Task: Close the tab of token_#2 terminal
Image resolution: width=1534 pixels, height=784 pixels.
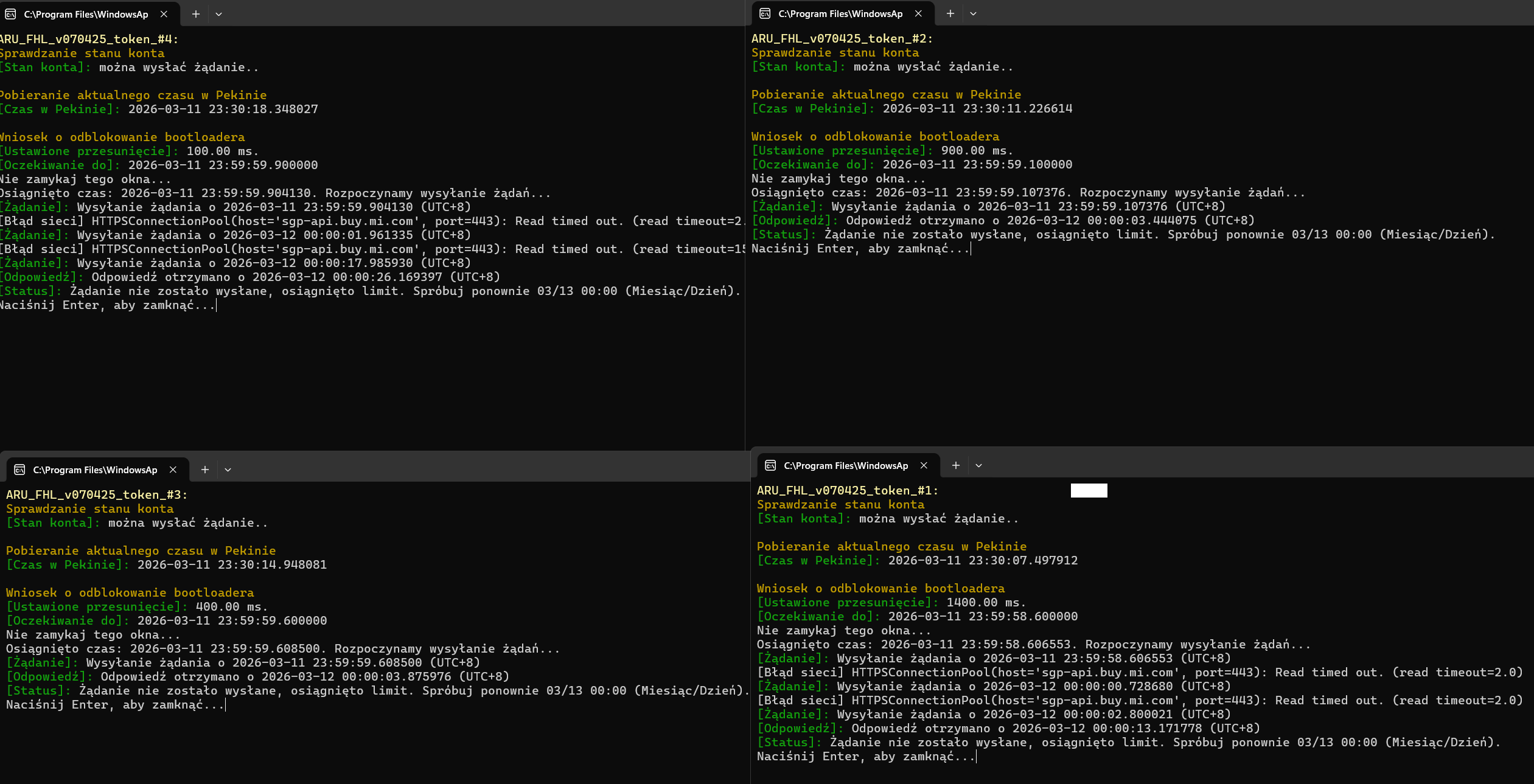Action: pos(918,13)
